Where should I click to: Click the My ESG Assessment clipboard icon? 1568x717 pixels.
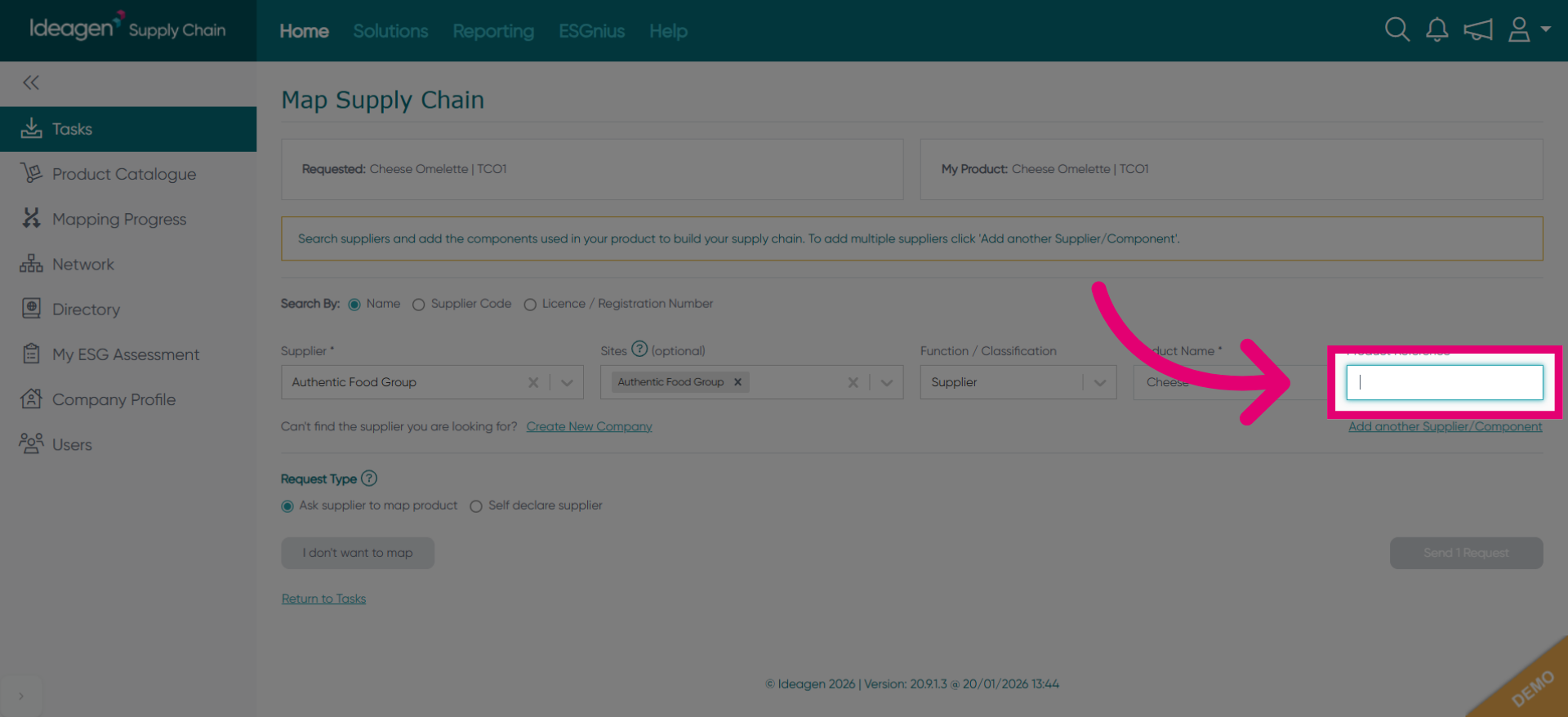click(x=31, y=354)
